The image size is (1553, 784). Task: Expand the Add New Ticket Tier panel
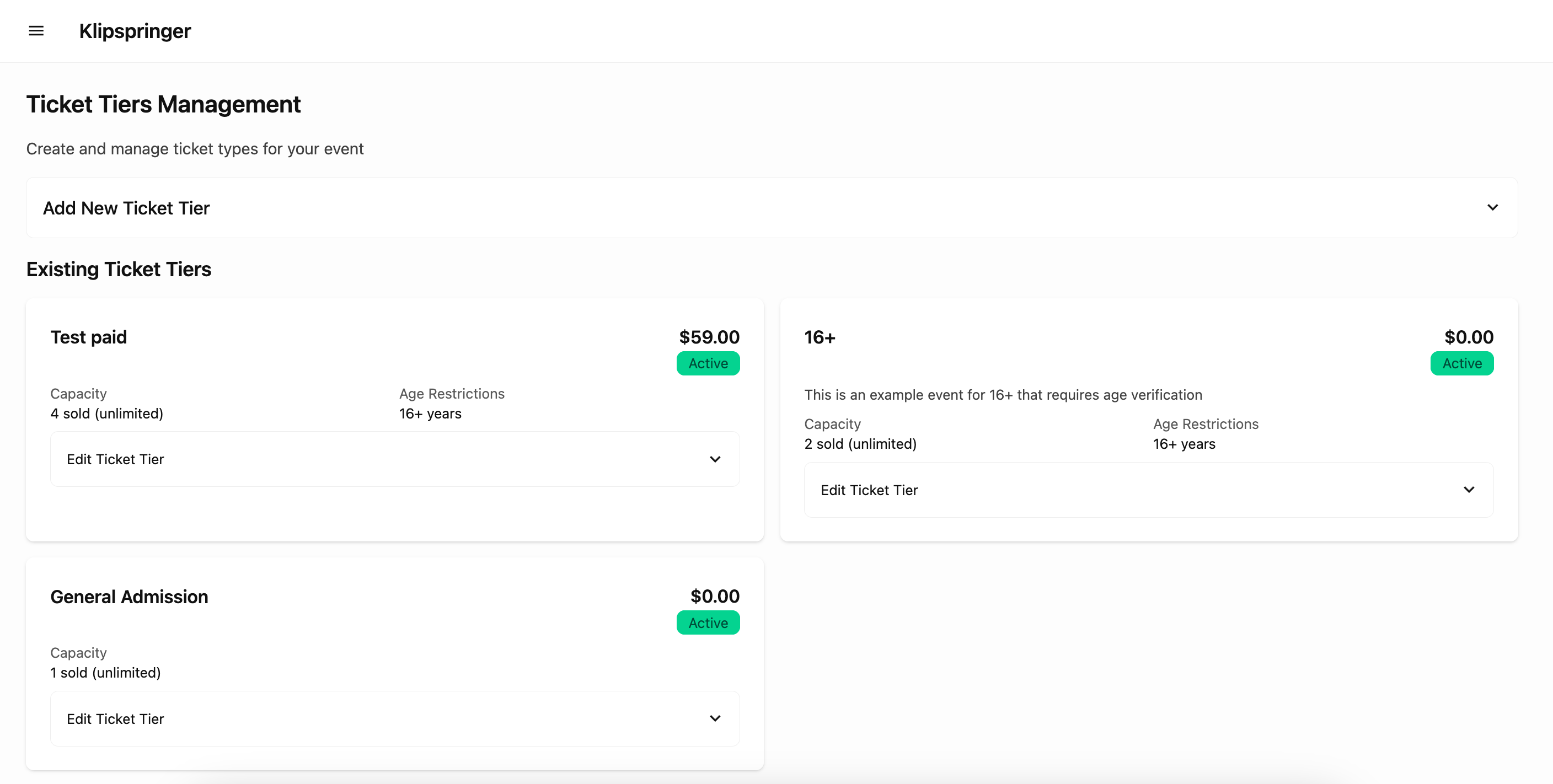127,208
